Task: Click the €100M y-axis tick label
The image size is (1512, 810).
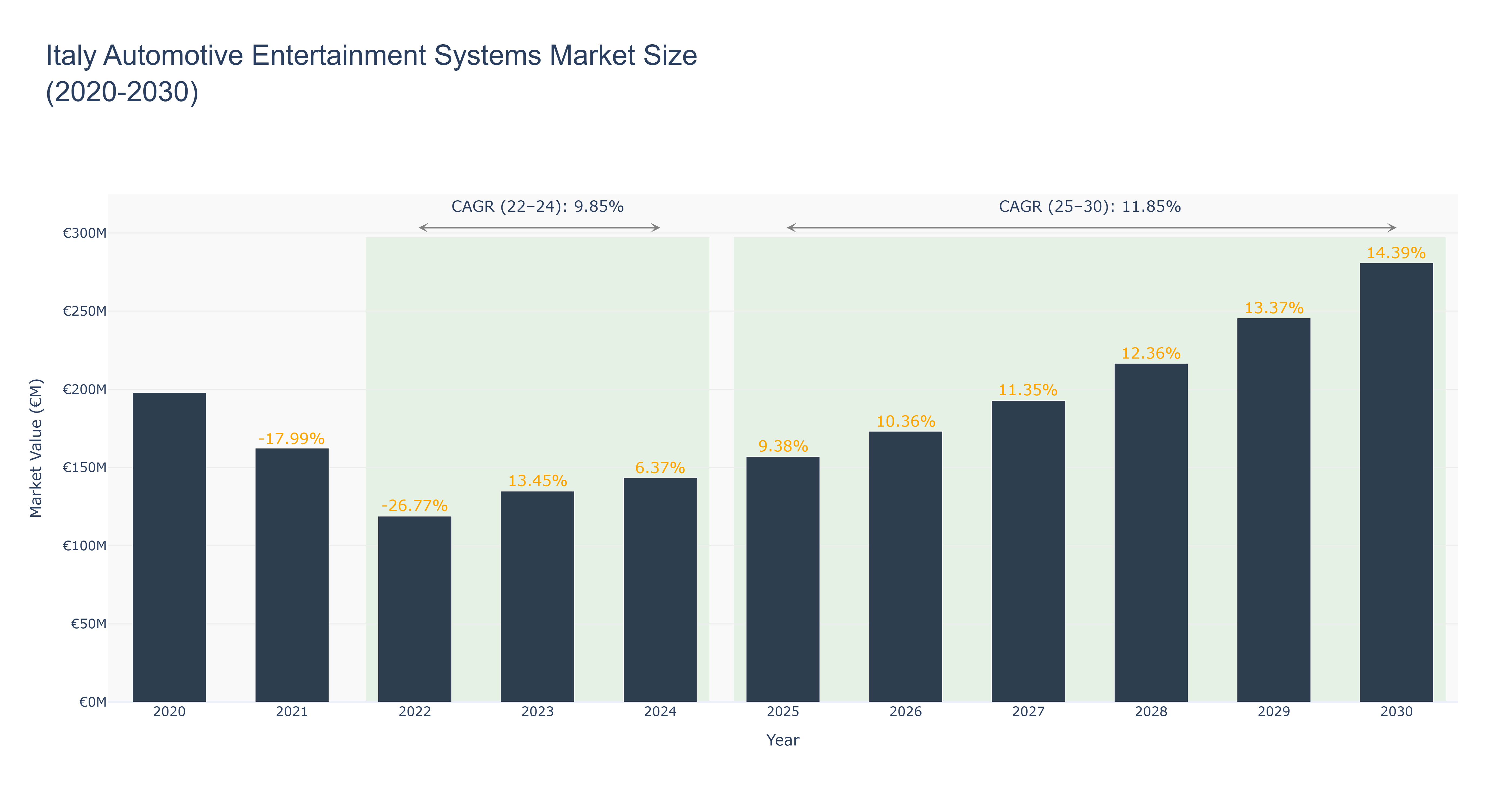Action: [x=85, y=545]
